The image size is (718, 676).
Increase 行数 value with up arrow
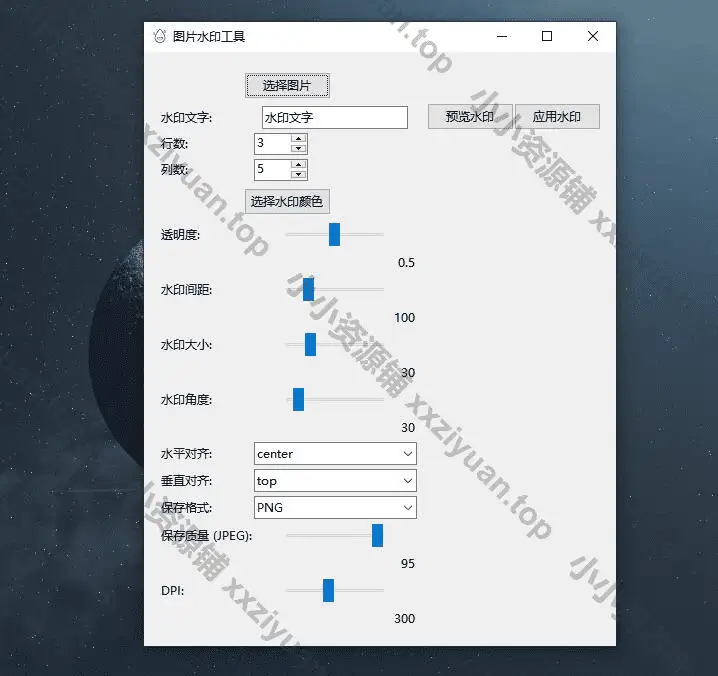point(298,139)
